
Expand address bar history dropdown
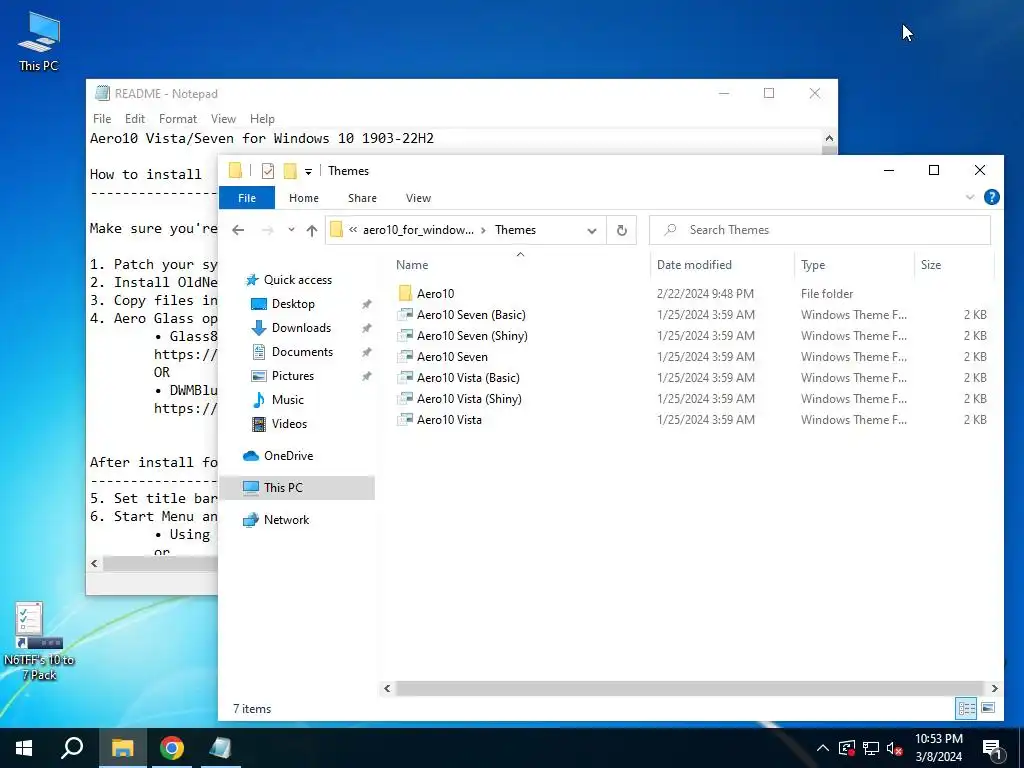(592, 231)
